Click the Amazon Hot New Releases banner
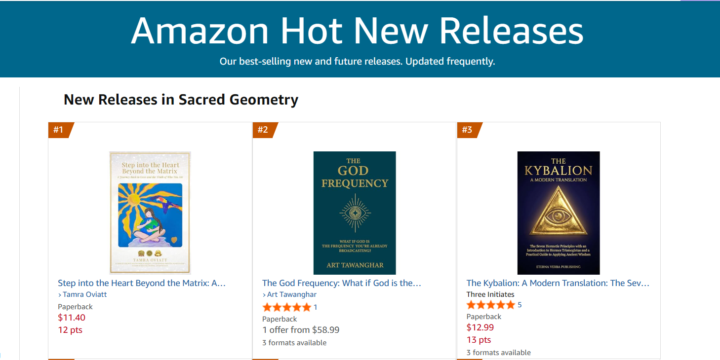720x360 pixels. click(x=357, y=39)
